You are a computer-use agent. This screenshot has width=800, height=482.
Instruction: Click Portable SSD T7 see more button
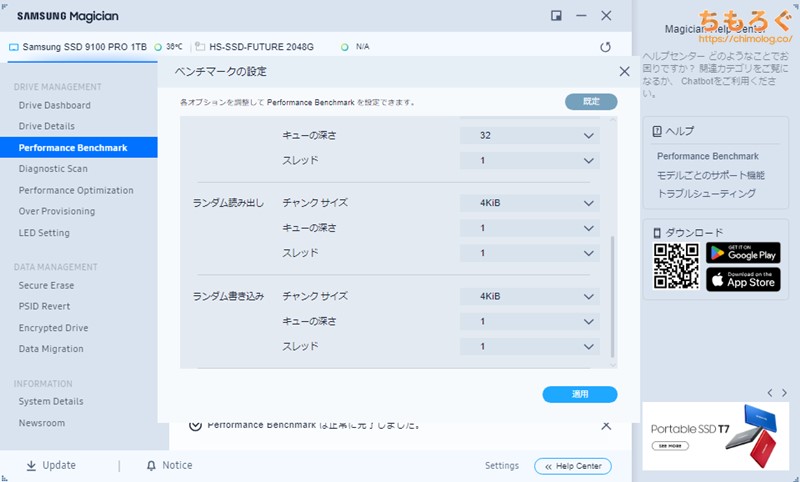point(670,446)
